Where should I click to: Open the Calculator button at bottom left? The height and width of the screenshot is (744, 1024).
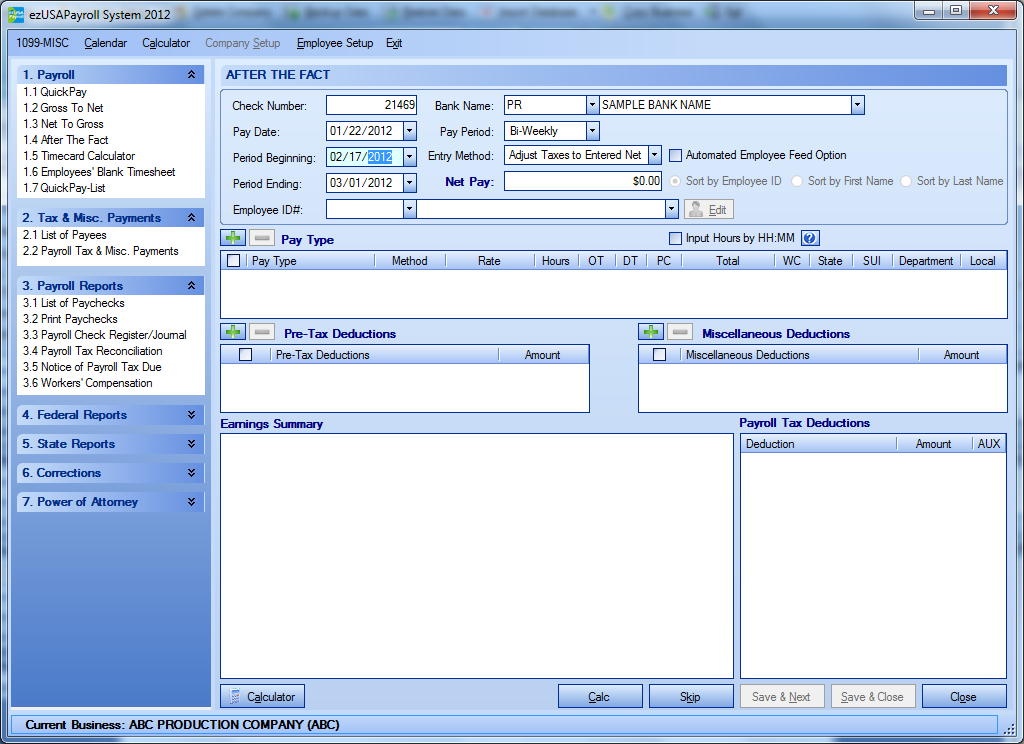click(x=262, y=697)
